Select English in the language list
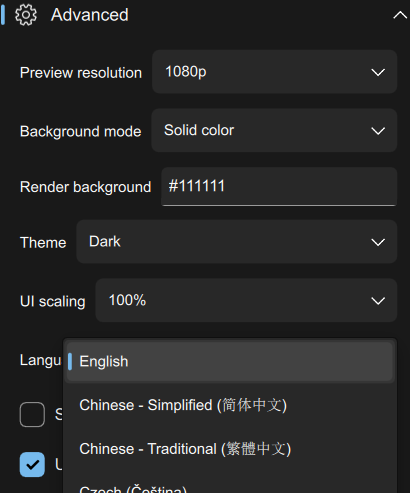 click(x=230, y=362)
